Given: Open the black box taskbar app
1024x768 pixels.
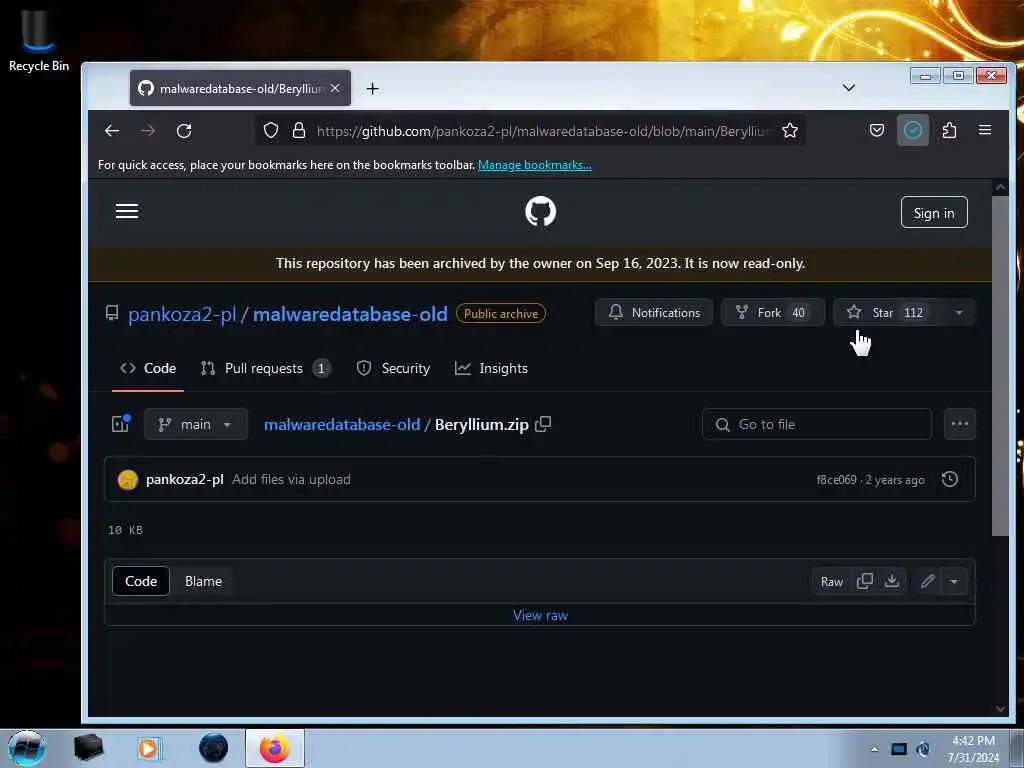Looking at the screenshot, I should [88, 748].
